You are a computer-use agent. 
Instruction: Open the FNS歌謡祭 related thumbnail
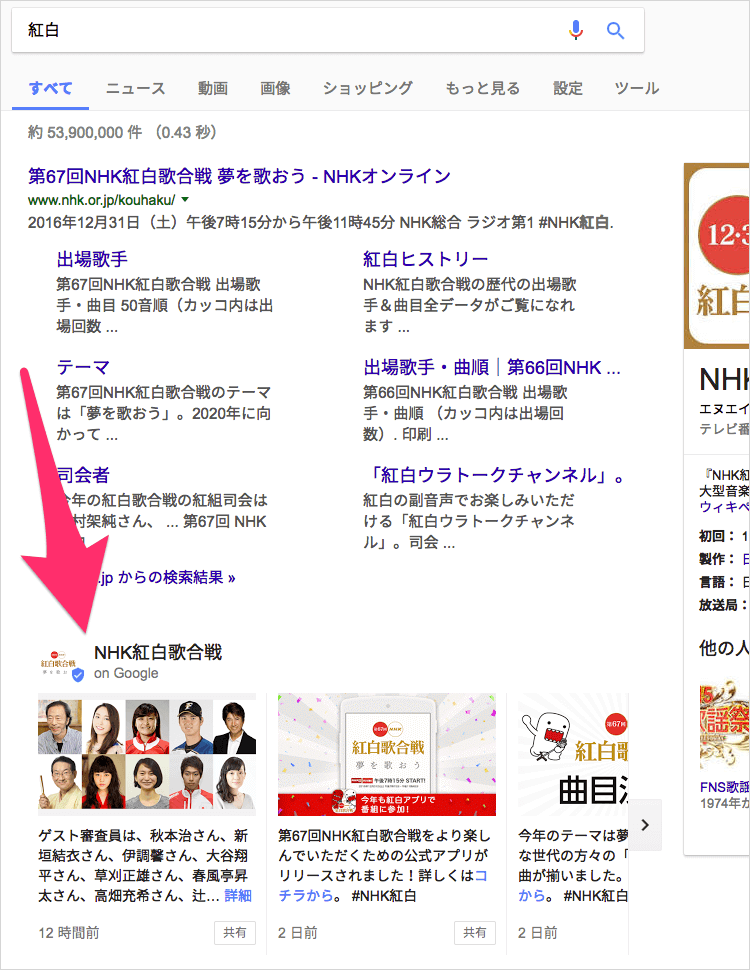(x=725, y=726)
